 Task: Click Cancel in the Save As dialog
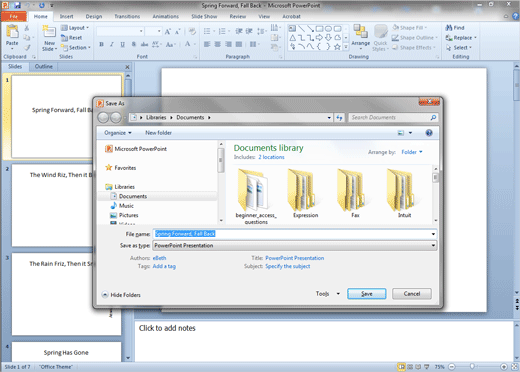point(412,294)
